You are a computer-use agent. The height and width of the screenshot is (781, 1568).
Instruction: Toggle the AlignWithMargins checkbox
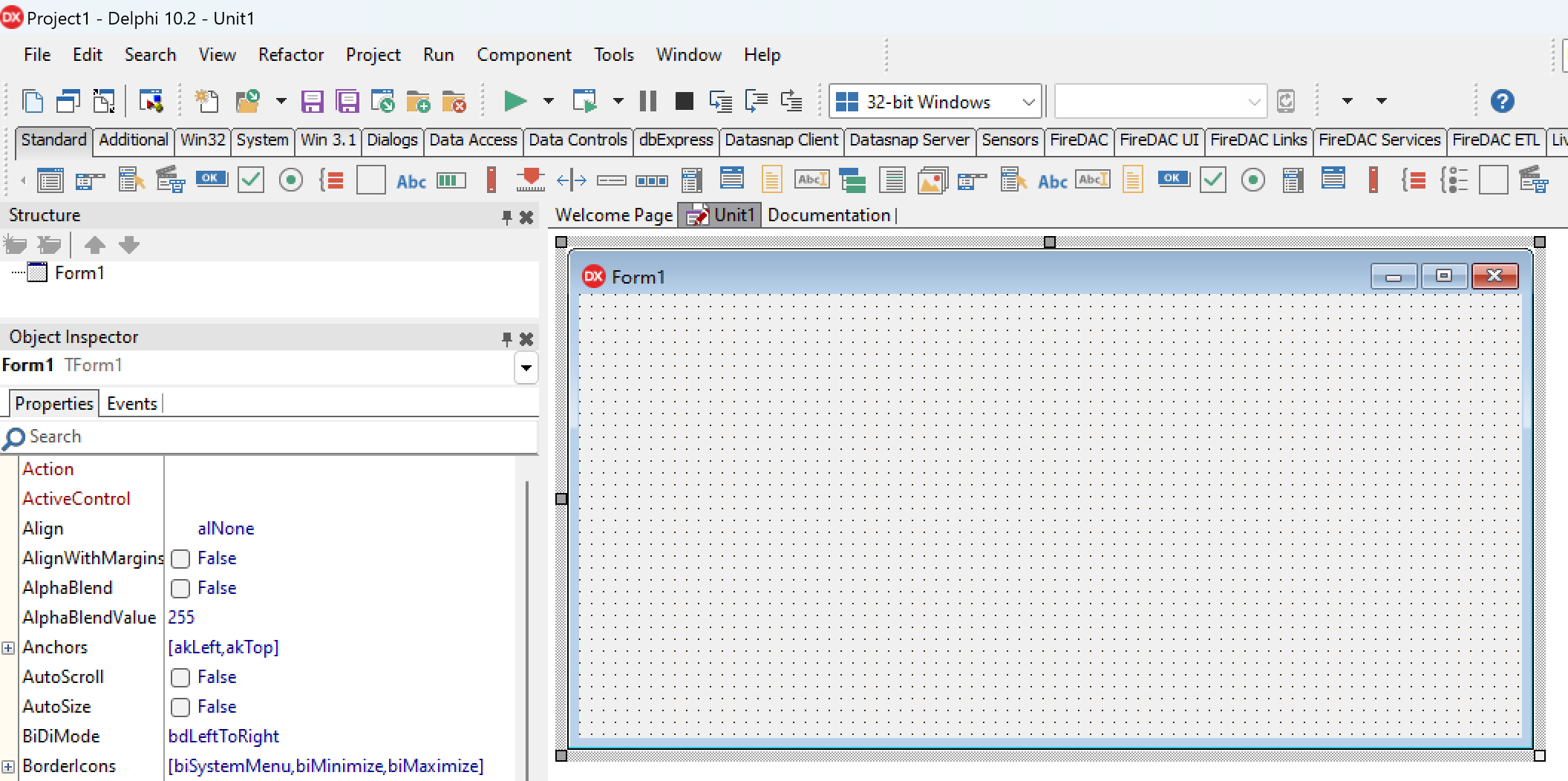click(x=180, y=558)
